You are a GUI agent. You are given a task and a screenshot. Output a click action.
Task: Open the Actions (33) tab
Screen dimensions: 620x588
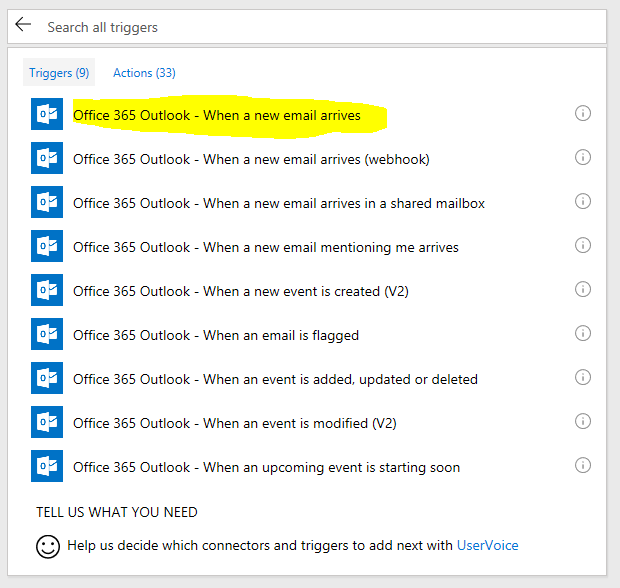point(144,73)
